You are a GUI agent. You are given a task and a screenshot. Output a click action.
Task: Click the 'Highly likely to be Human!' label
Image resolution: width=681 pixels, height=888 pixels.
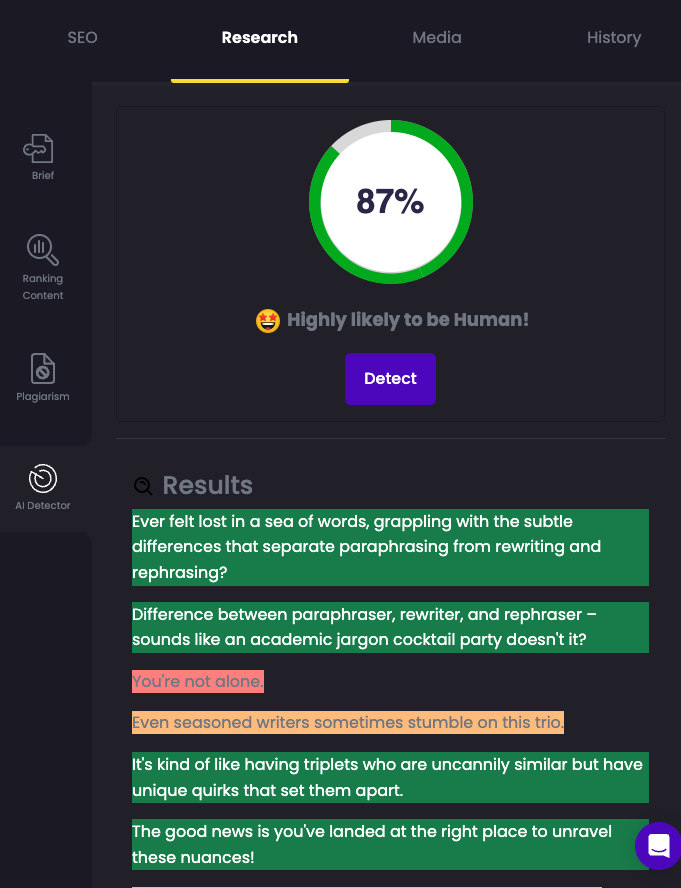[406, 321]
